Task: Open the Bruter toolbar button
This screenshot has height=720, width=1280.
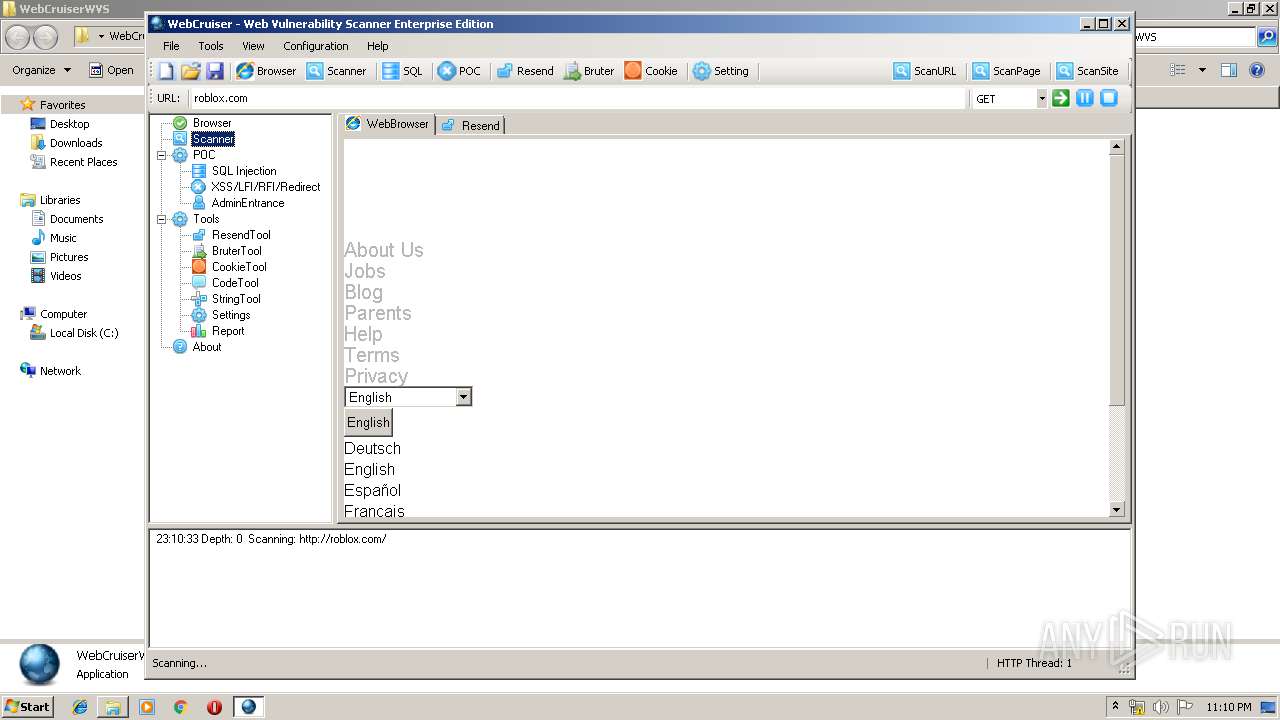Action: pos(589,71)
